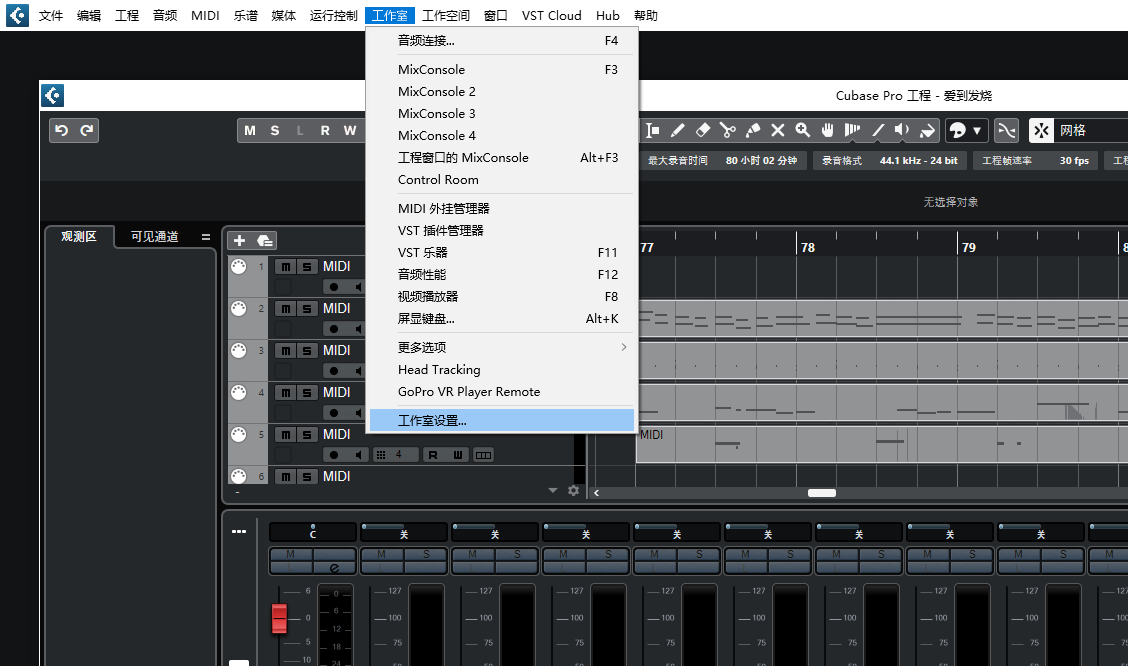Select the Range Selection tool
Viewport: 1128px width, 666px height.
coord(652,130)
